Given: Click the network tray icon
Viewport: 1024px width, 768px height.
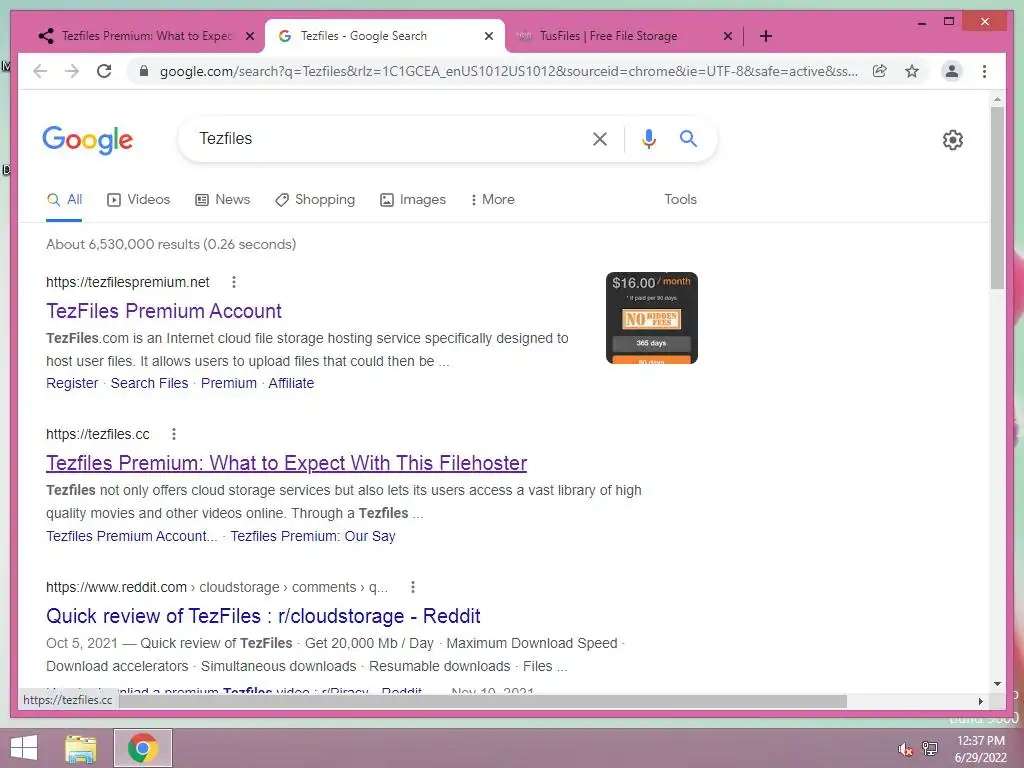Looking at the screenshot, I should 930,749.
